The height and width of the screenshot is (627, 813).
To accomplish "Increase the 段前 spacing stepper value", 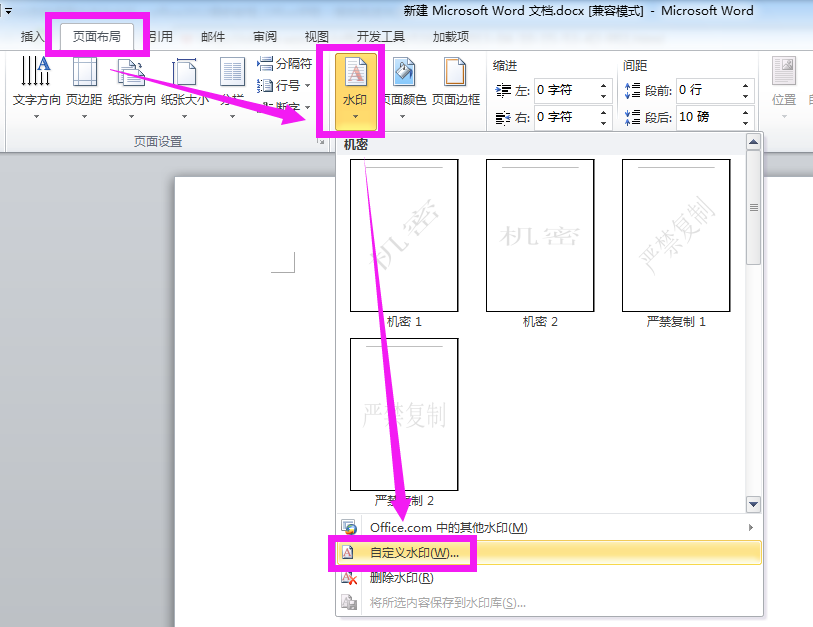I will pyautogui.click(x=745, y=86).
